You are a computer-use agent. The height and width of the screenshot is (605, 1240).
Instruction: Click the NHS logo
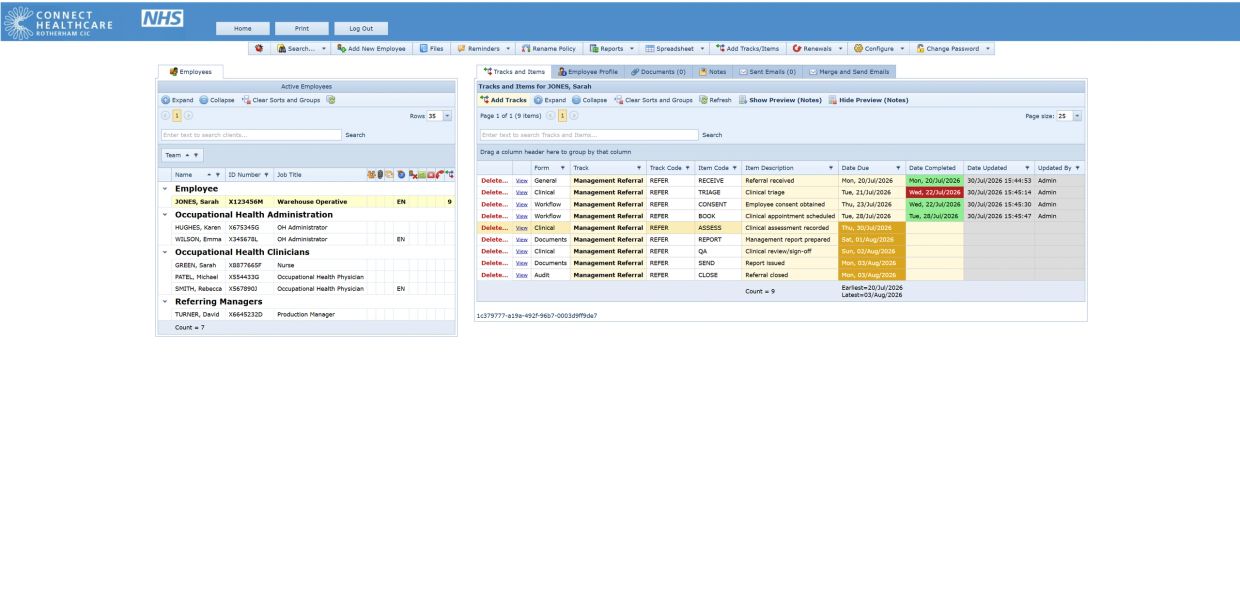[160, 18]
